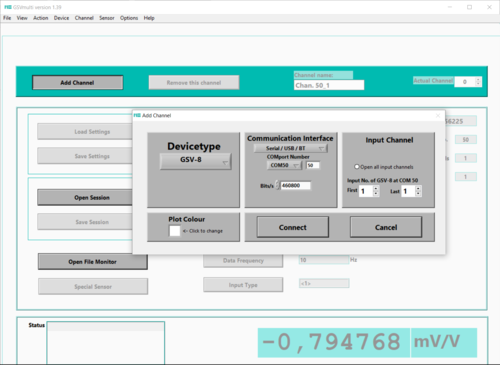The image size is (500, 365).
Task: Open the Options menu
Action: [129, 18]
